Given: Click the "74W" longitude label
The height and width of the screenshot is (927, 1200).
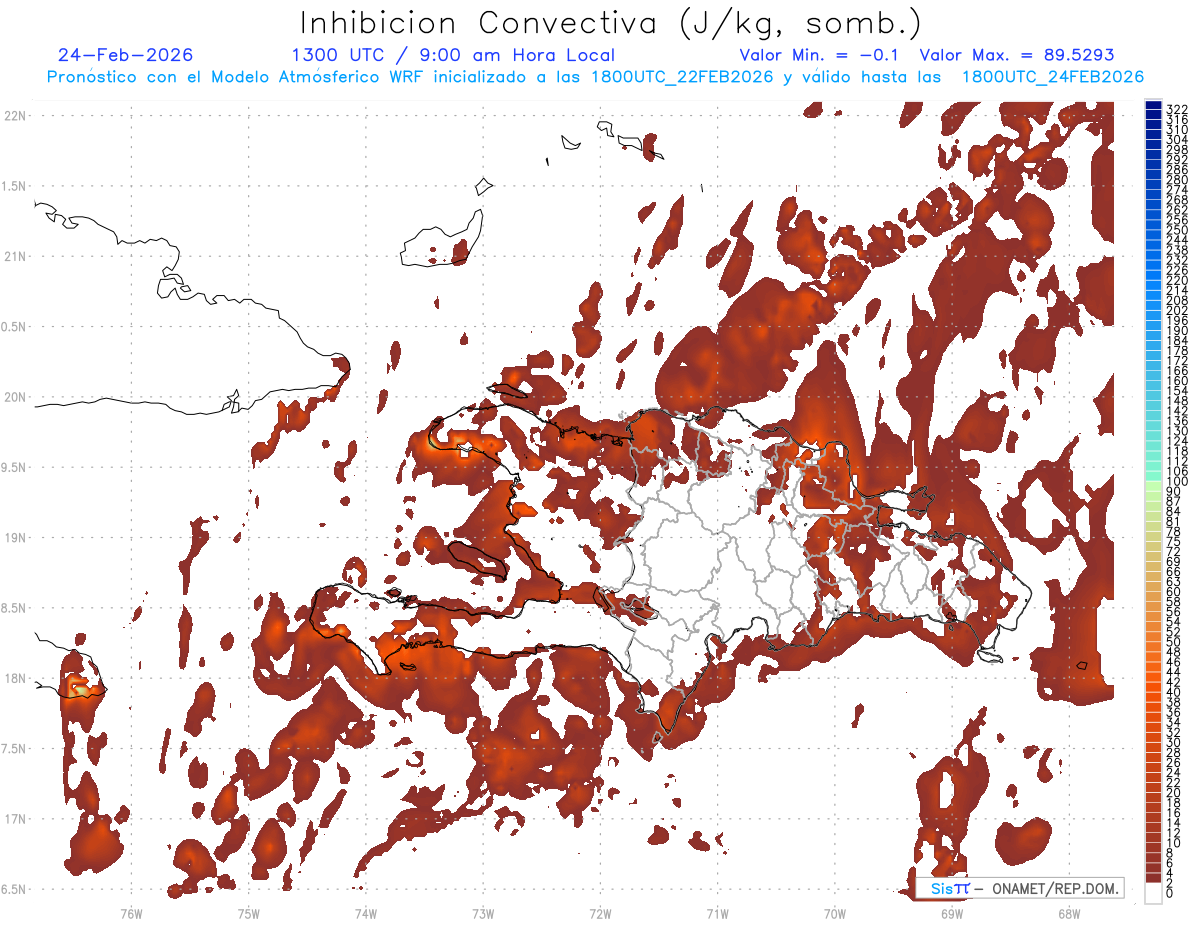Looking at the screenshot, I should click(365, 913).
